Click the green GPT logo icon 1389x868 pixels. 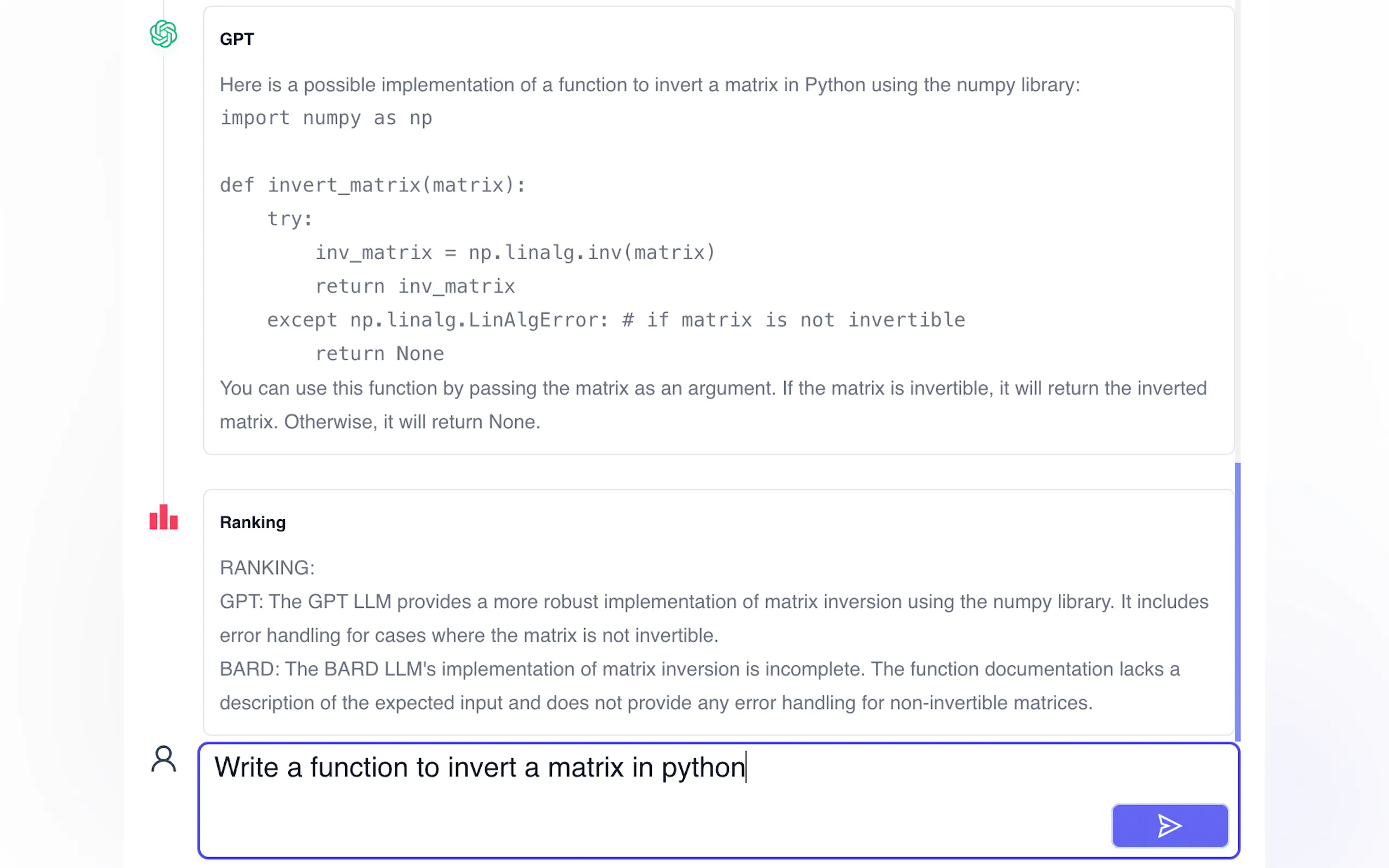click(163, 34)
